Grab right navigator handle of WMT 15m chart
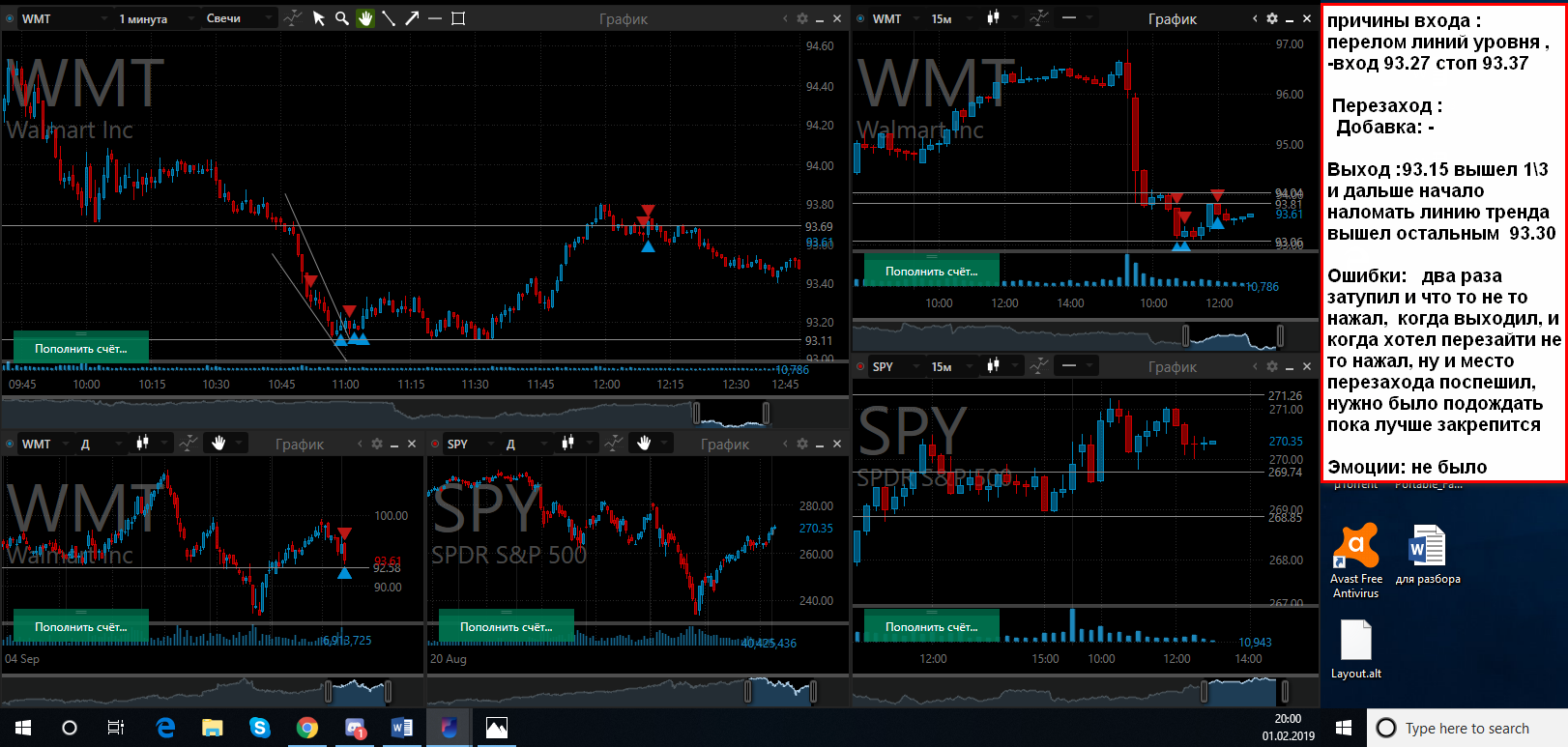This screenshot has height=747, width=1568. point(1281,335)
